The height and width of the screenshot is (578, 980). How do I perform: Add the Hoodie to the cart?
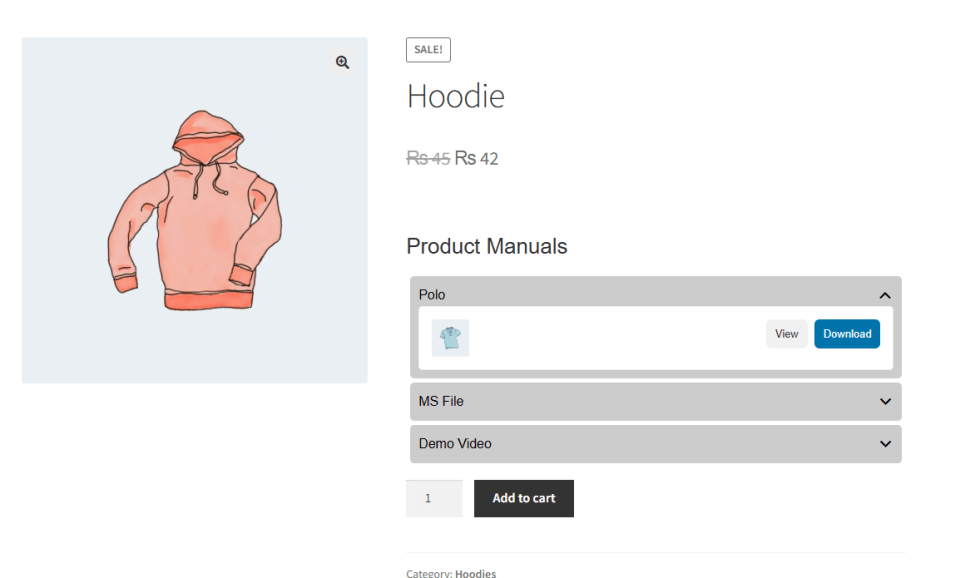(x=524, y=498)
